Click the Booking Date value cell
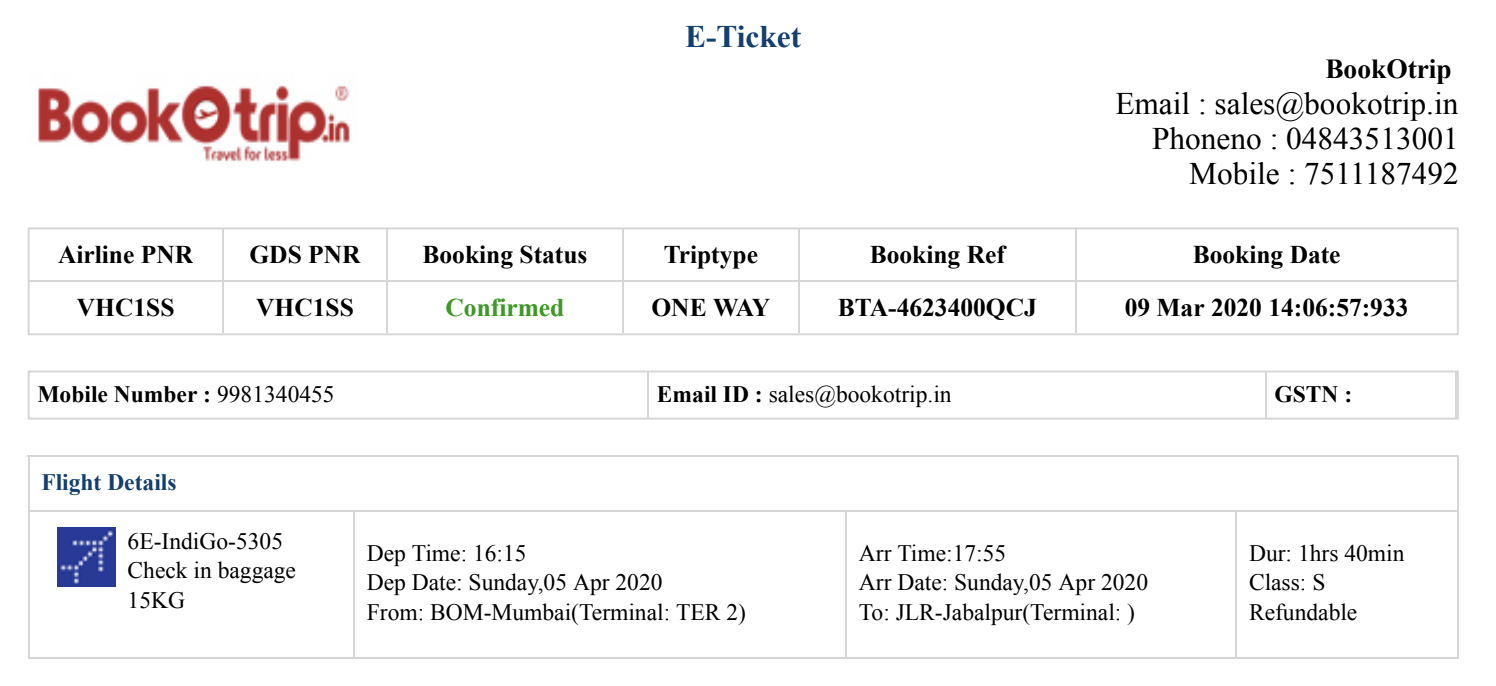The image size is (1496, 686). click(x=1266, y=308)
